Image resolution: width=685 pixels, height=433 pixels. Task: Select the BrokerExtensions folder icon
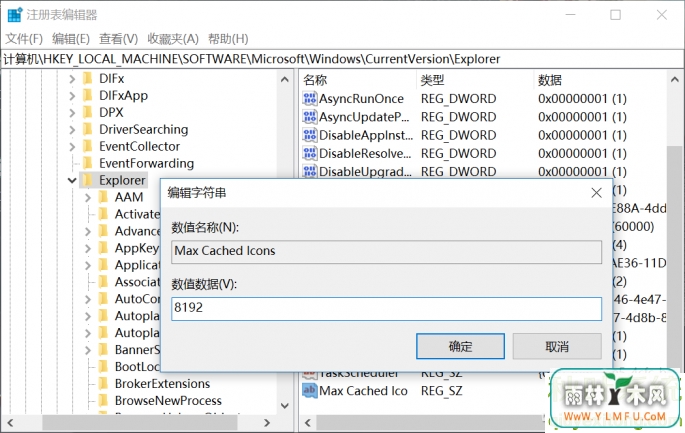coord(104,383)
